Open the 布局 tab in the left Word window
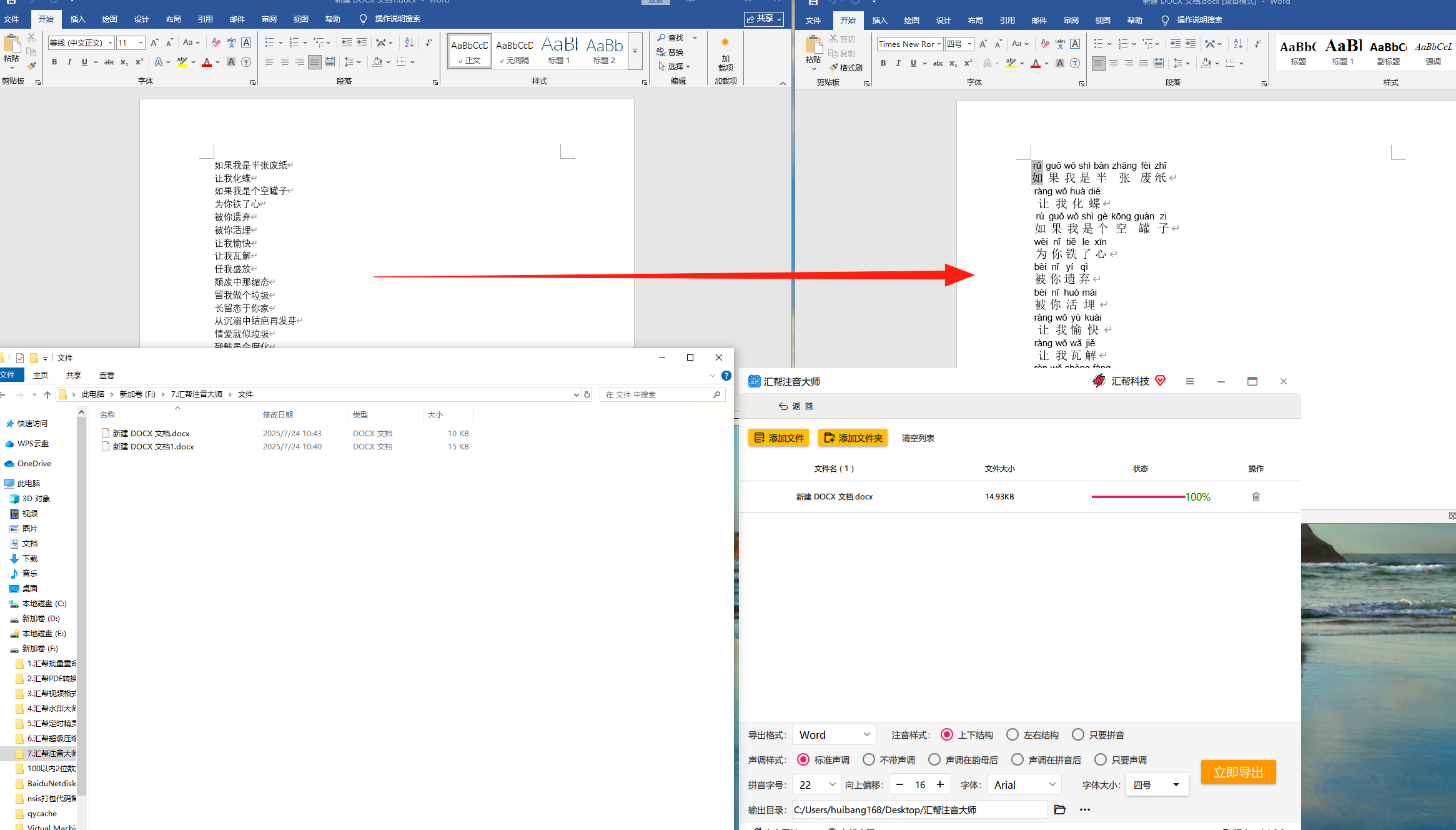This screenshot has height=830, width=1456. [x=174, y=19]
